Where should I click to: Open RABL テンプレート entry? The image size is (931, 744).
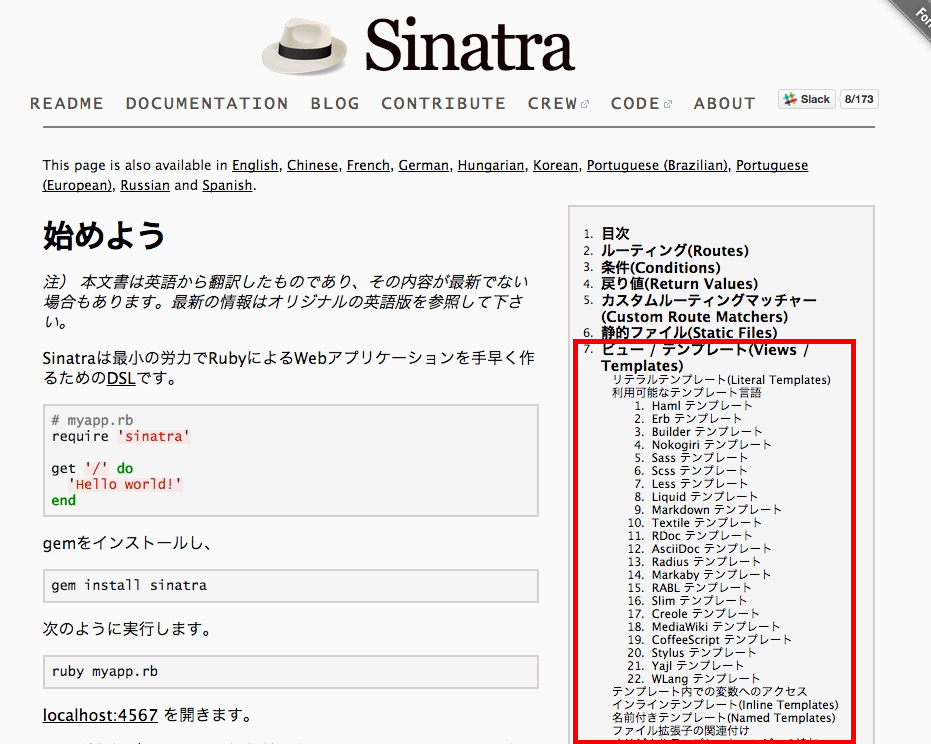[701, 588]
